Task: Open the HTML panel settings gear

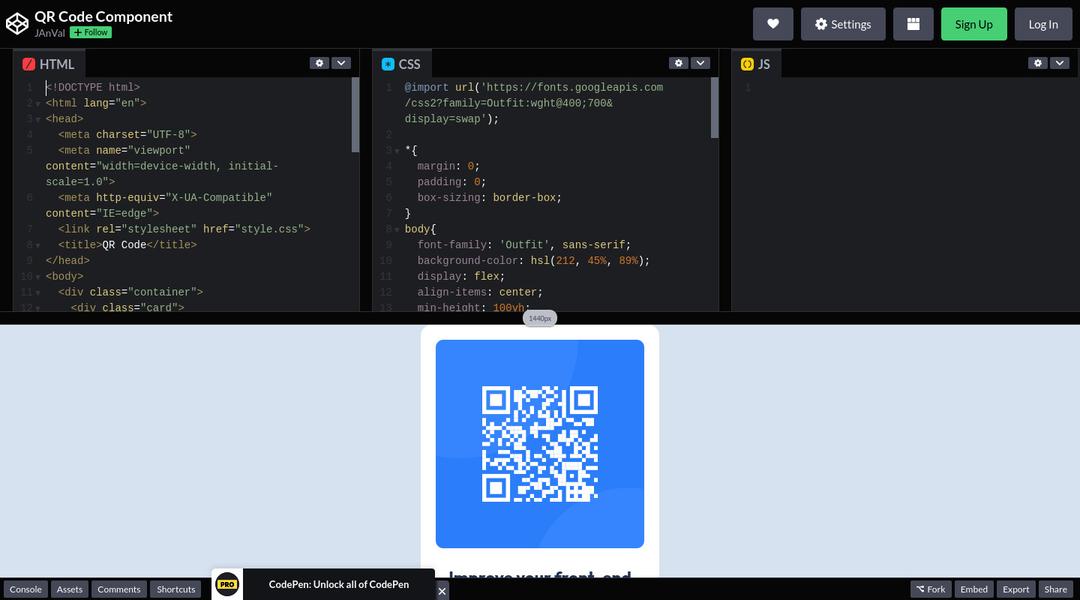Action: (319, 62)
